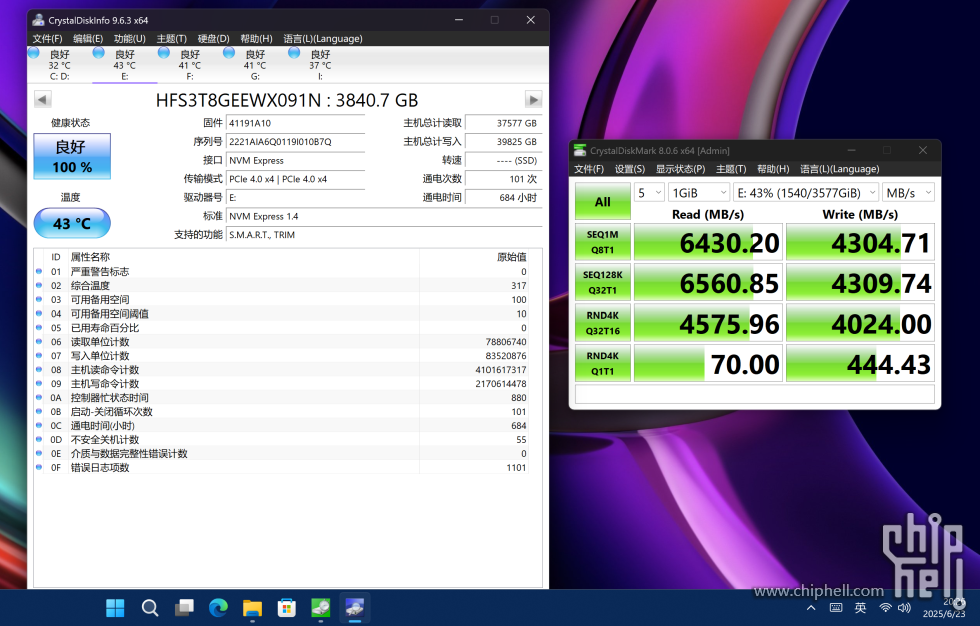The height and width of the screenshot is (626, 980).
Task: Open 主题(T) menu in CrystalDiskMark
Action: tap(731, 169)
